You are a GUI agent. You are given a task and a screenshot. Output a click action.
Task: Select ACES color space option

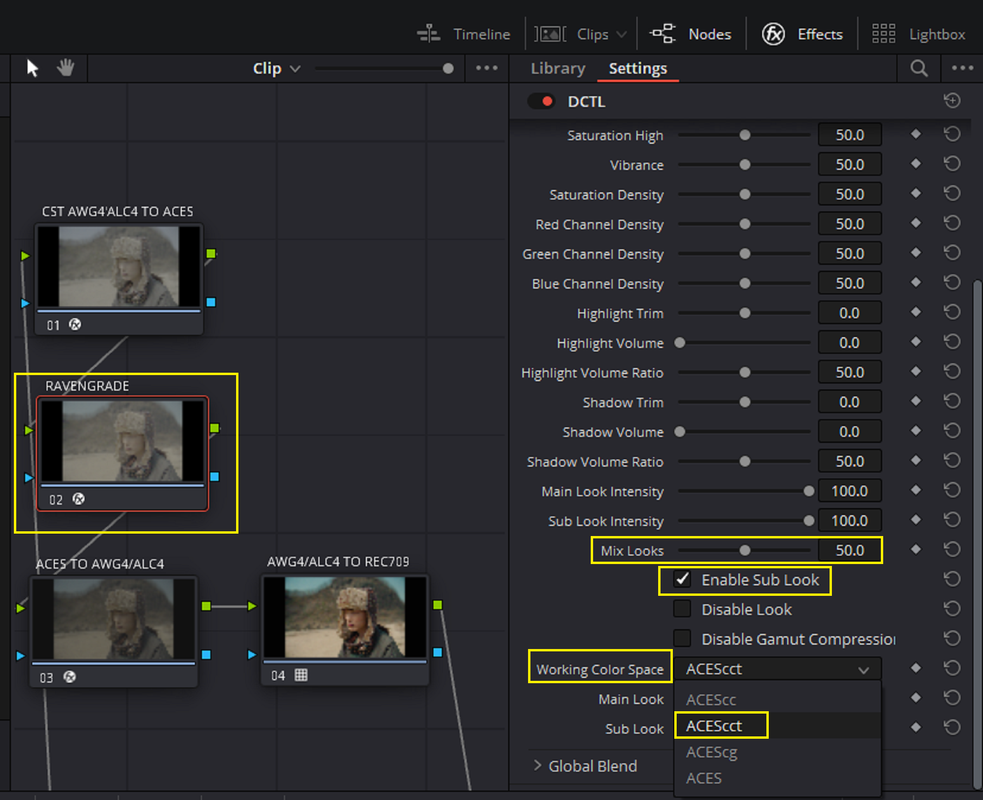point(777,778)
